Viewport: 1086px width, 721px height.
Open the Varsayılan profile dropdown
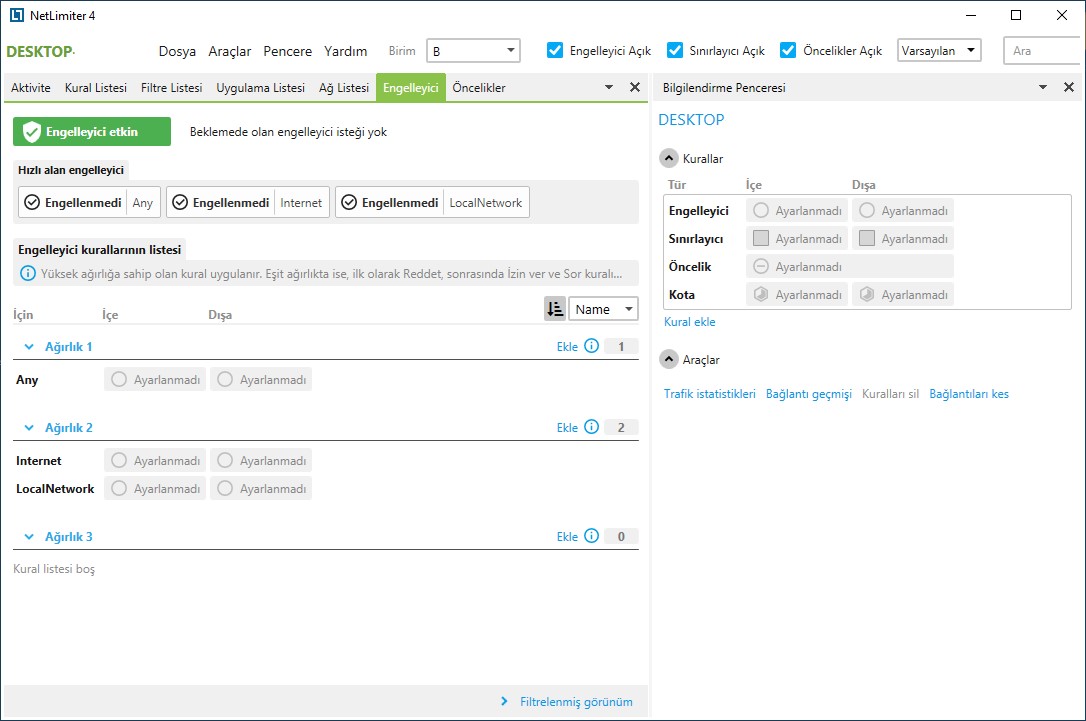(939, 51)
